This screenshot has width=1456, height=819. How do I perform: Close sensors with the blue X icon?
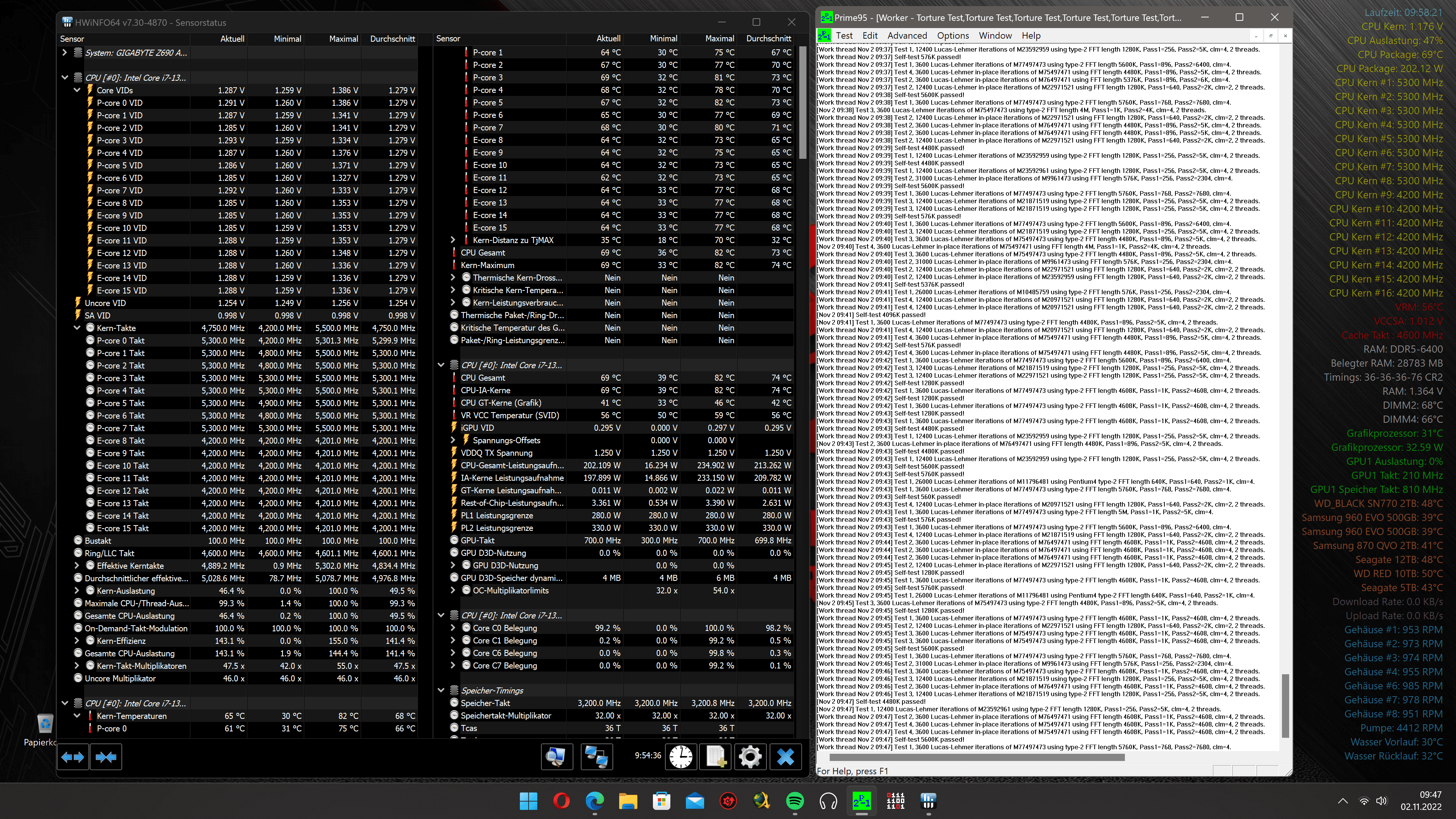coord(785,757)
